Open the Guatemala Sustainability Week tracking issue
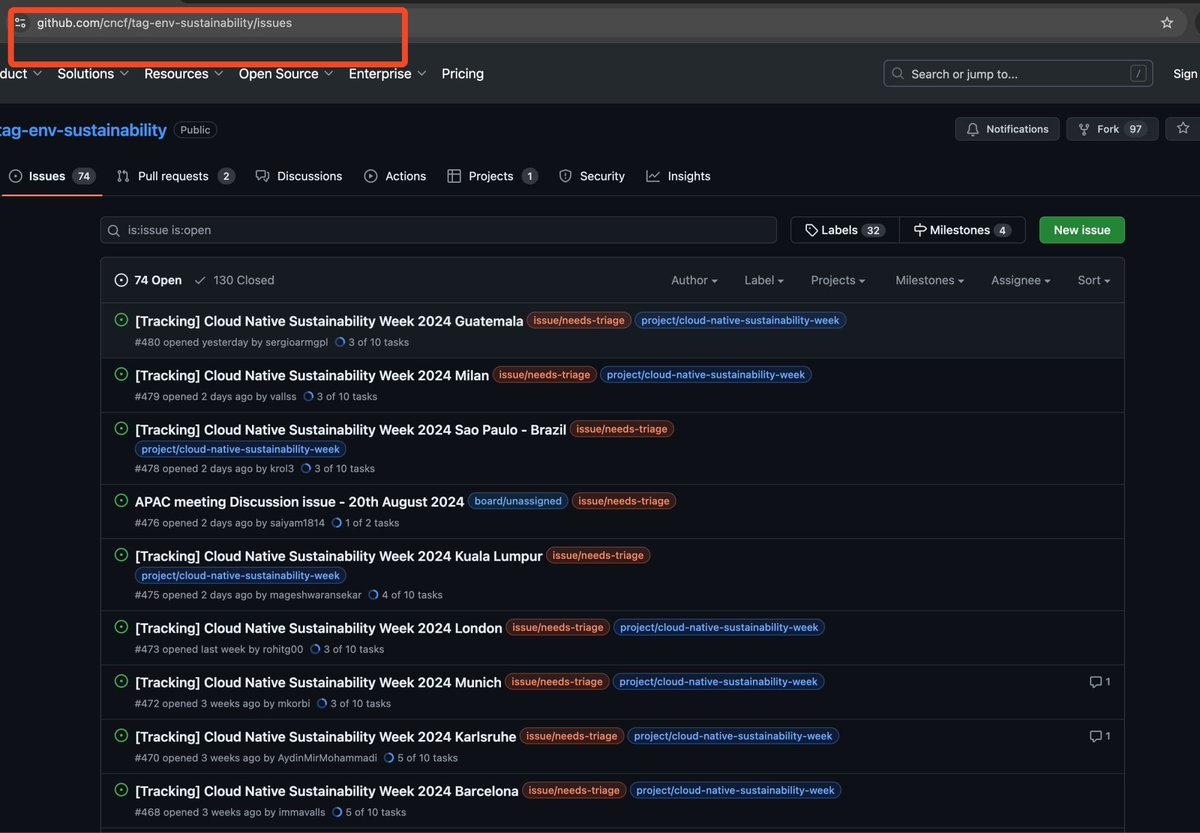Screen dimensions: 1200x833 329,321
